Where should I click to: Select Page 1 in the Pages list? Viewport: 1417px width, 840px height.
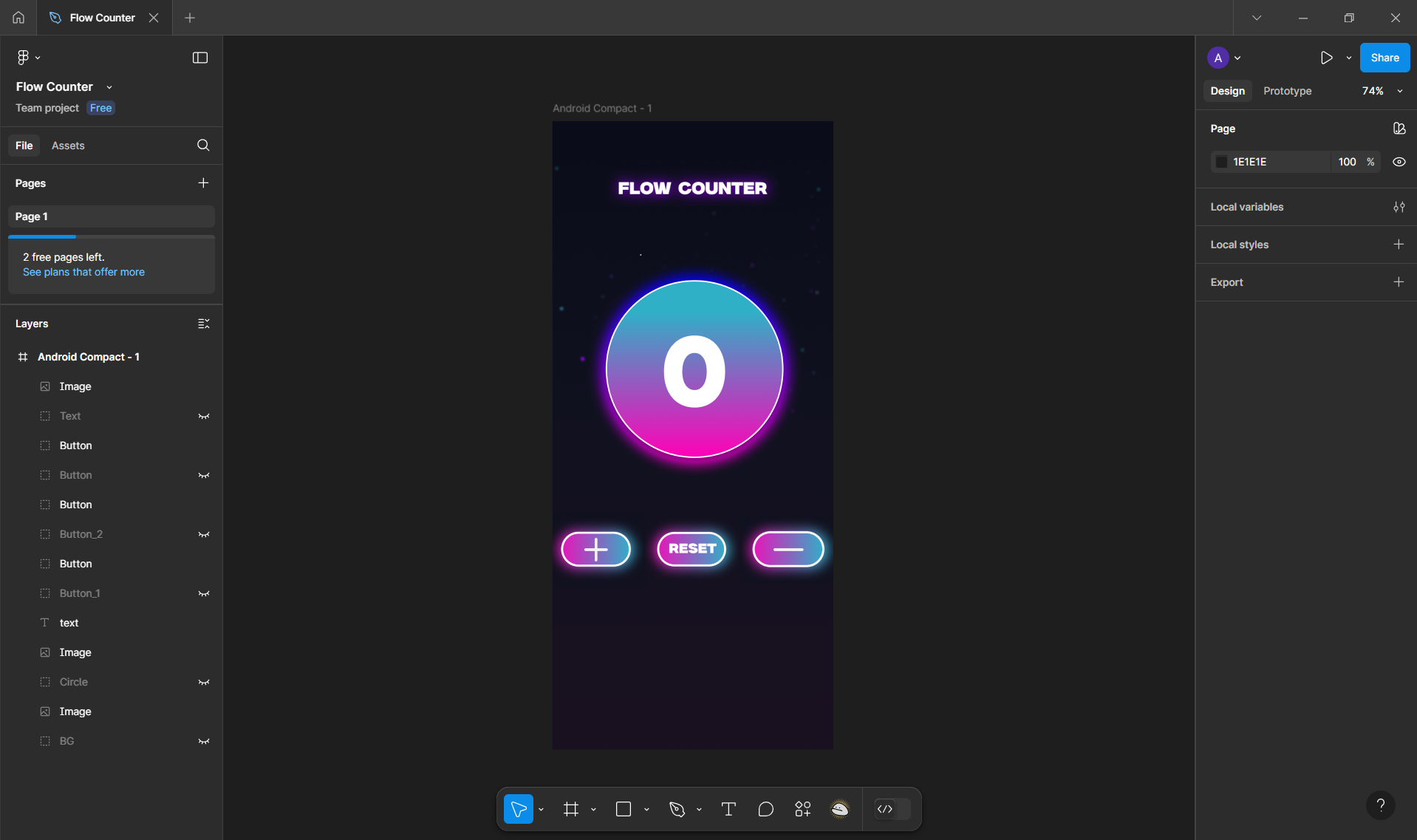click(x=112, y=216)
